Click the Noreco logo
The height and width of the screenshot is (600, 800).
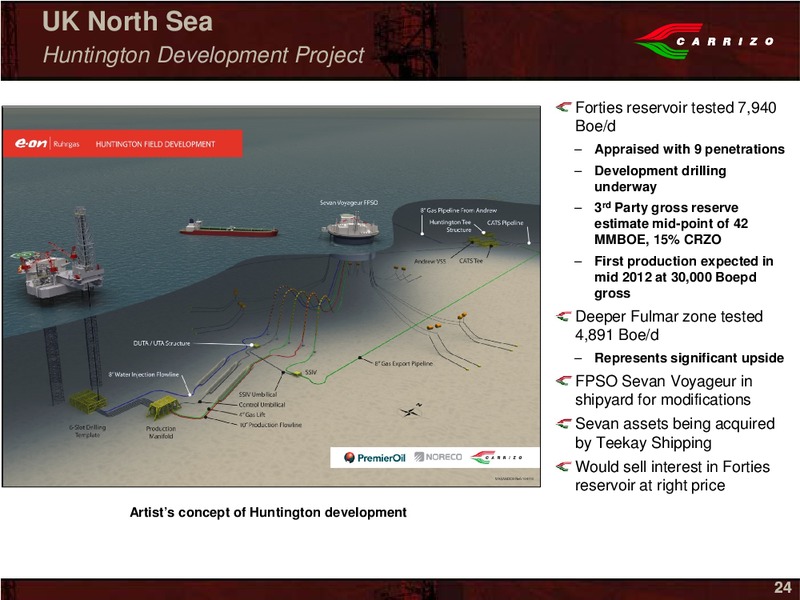tap(438, 457)
